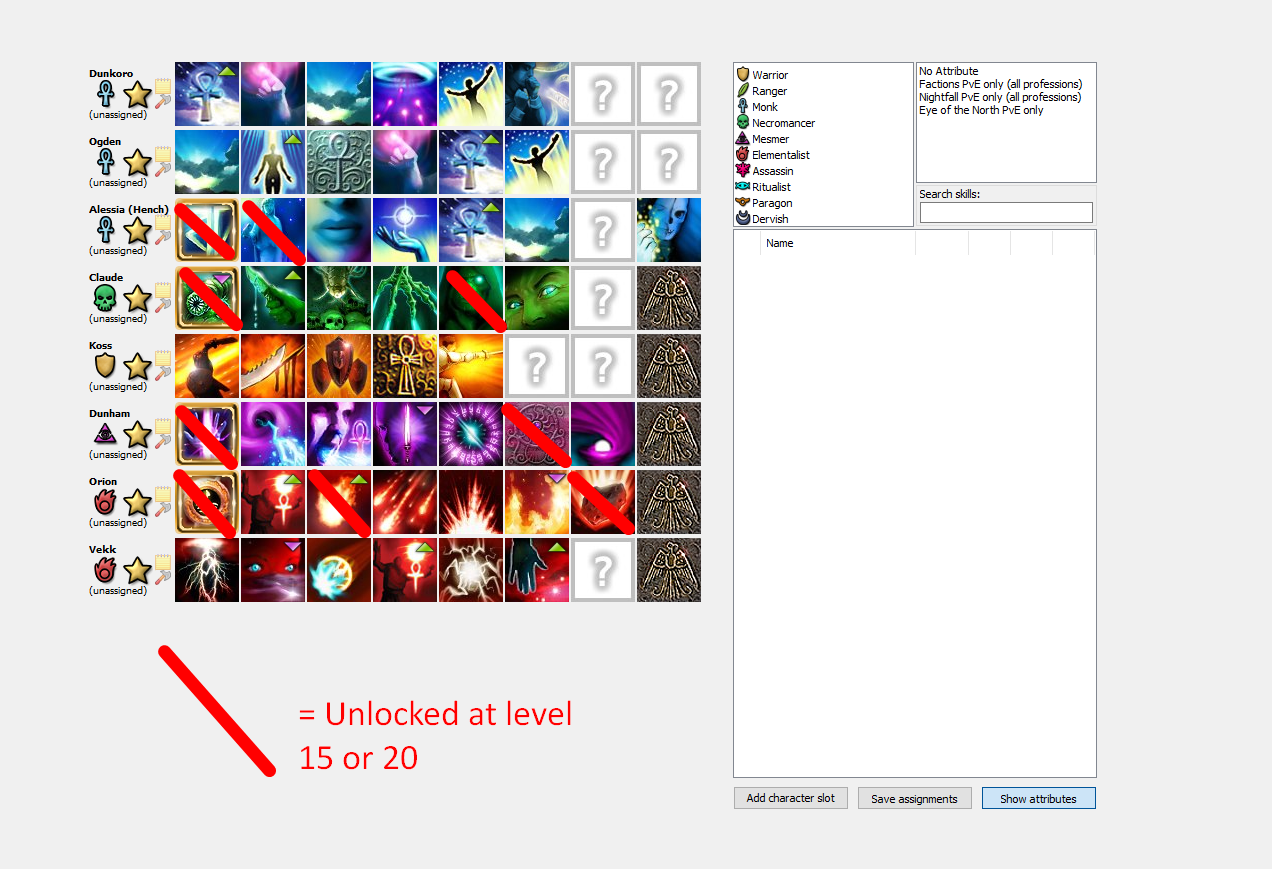Select the rune circle skill in Dunham's row
The image size is (1272, 869).
tap(471, 434)
